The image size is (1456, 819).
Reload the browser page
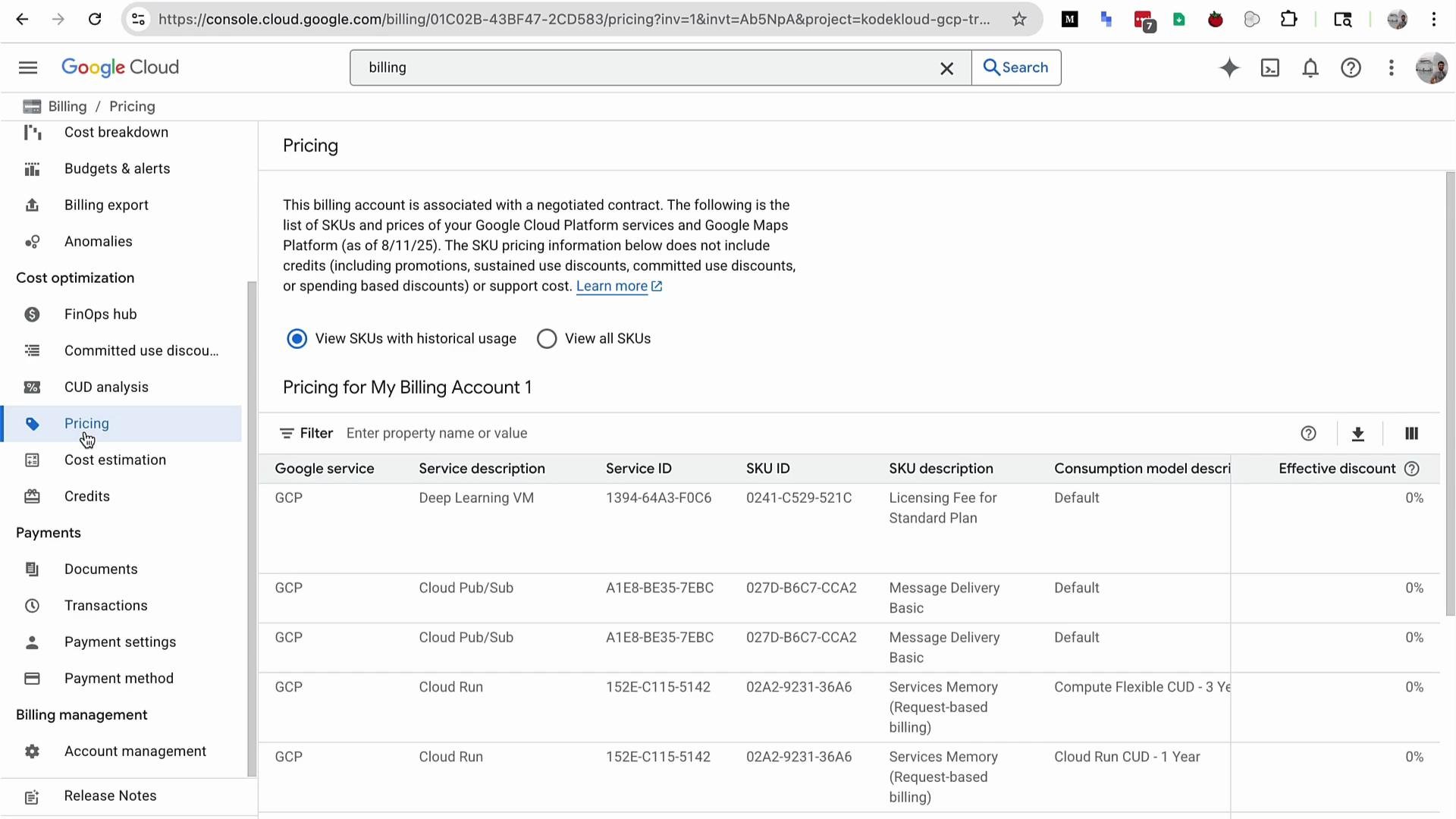[95, 19]
